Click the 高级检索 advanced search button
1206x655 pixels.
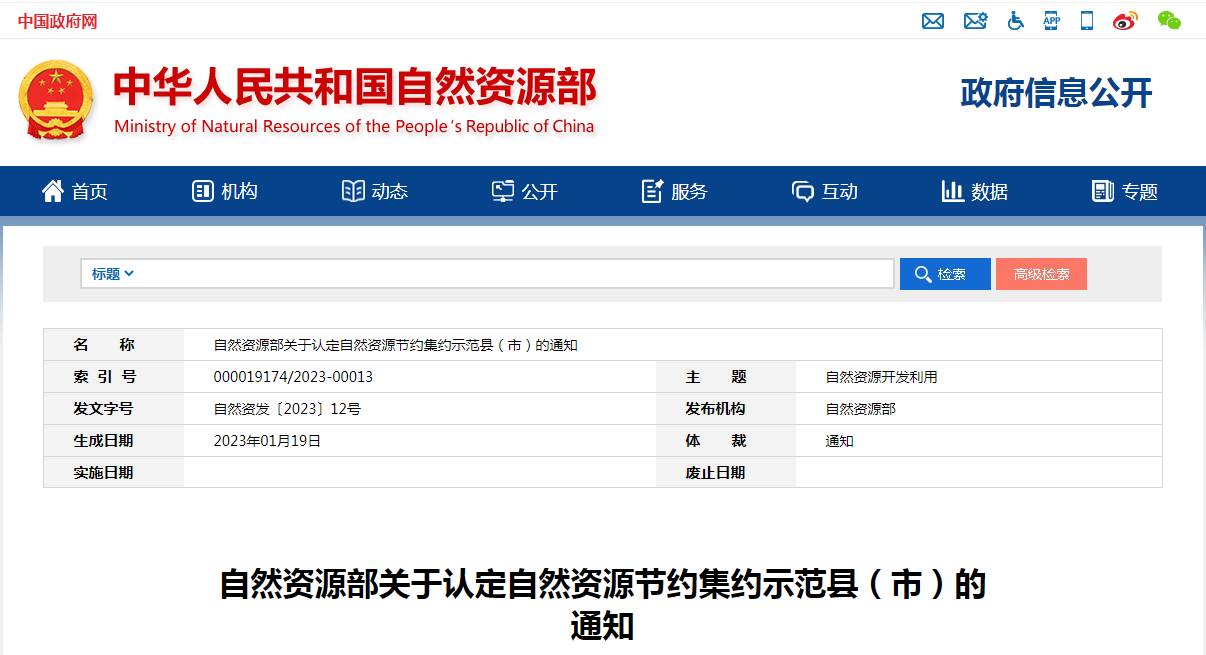tap(1041, 273)
